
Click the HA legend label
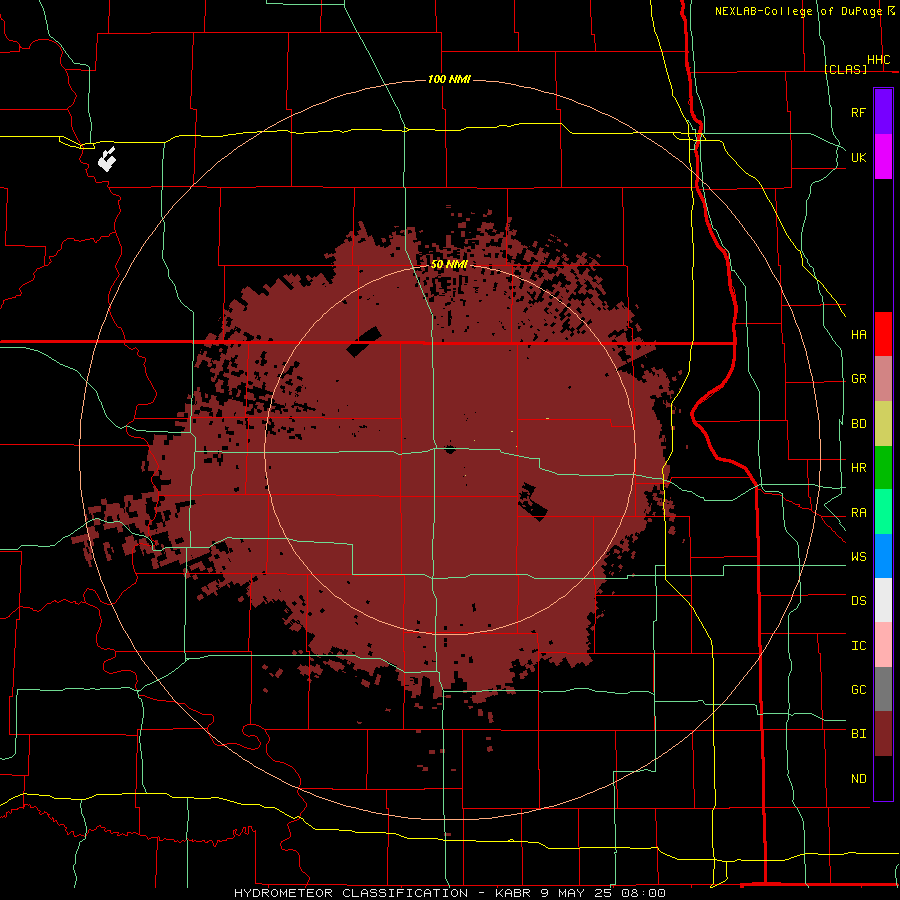[859, 335]
